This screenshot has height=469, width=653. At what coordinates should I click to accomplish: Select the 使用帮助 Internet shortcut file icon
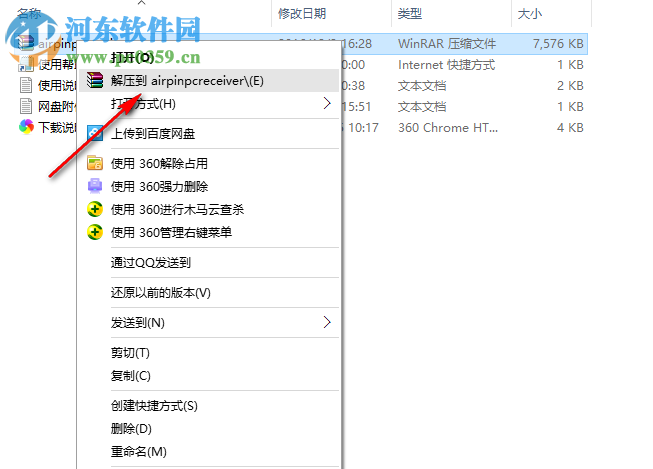pyautogui.click(x=26, y=65)
